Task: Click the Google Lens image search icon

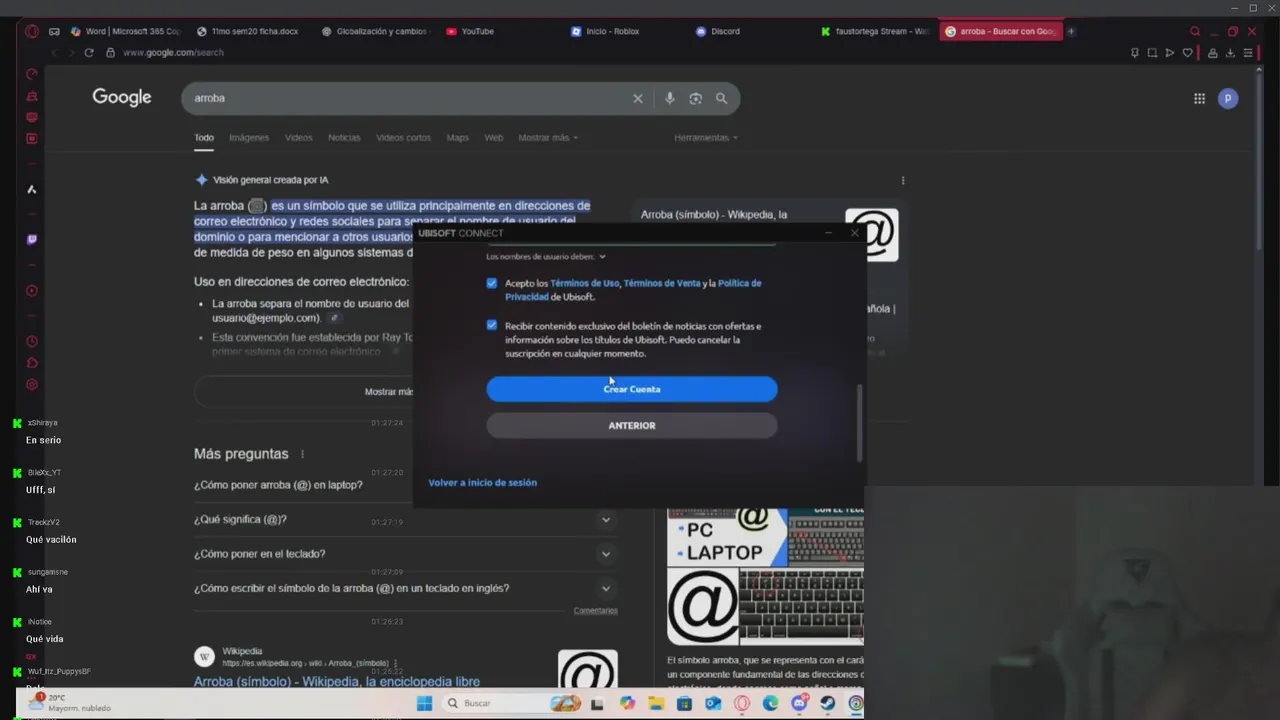Action: 696,98
